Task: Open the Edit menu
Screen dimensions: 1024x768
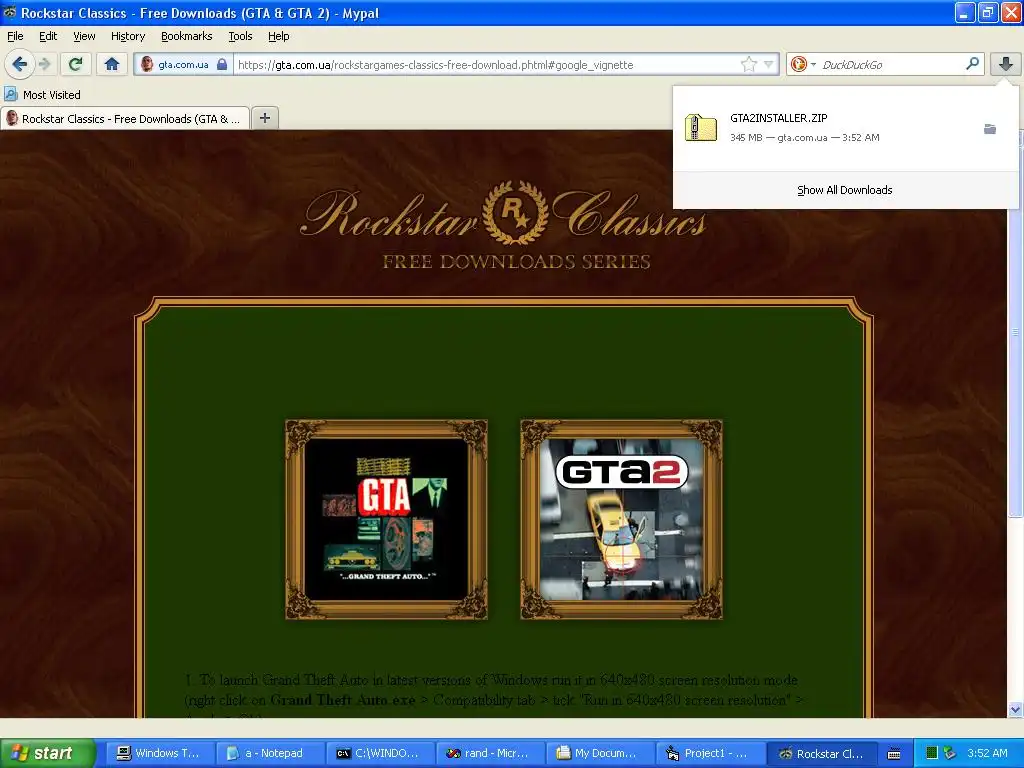Action: [x=48, y=36]
